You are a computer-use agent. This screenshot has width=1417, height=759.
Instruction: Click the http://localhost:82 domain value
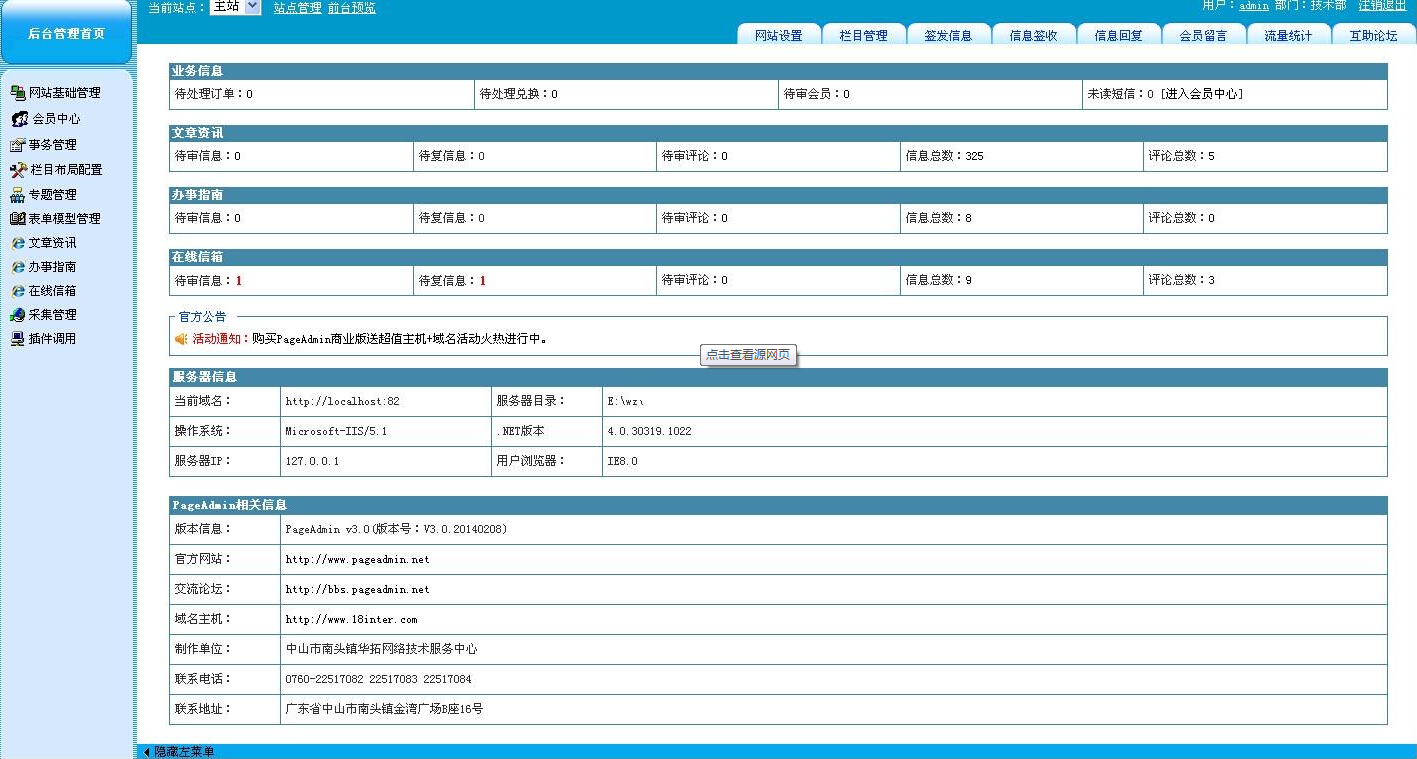pos(343,402)
